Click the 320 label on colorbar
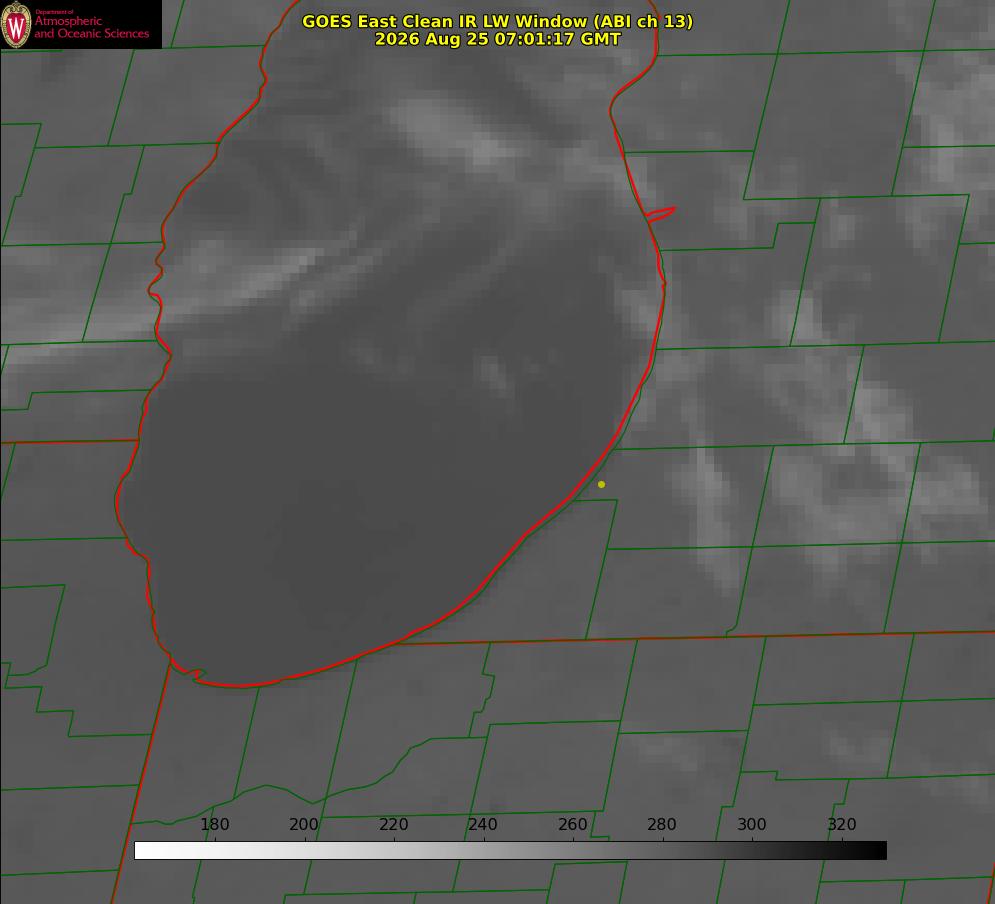 842,824
